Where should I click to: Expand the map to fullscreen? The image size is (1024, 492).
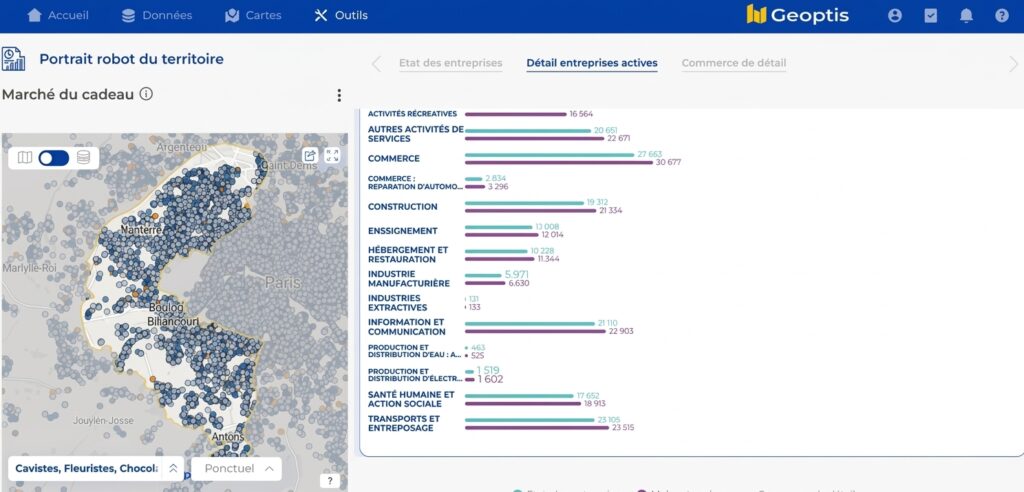332,156
